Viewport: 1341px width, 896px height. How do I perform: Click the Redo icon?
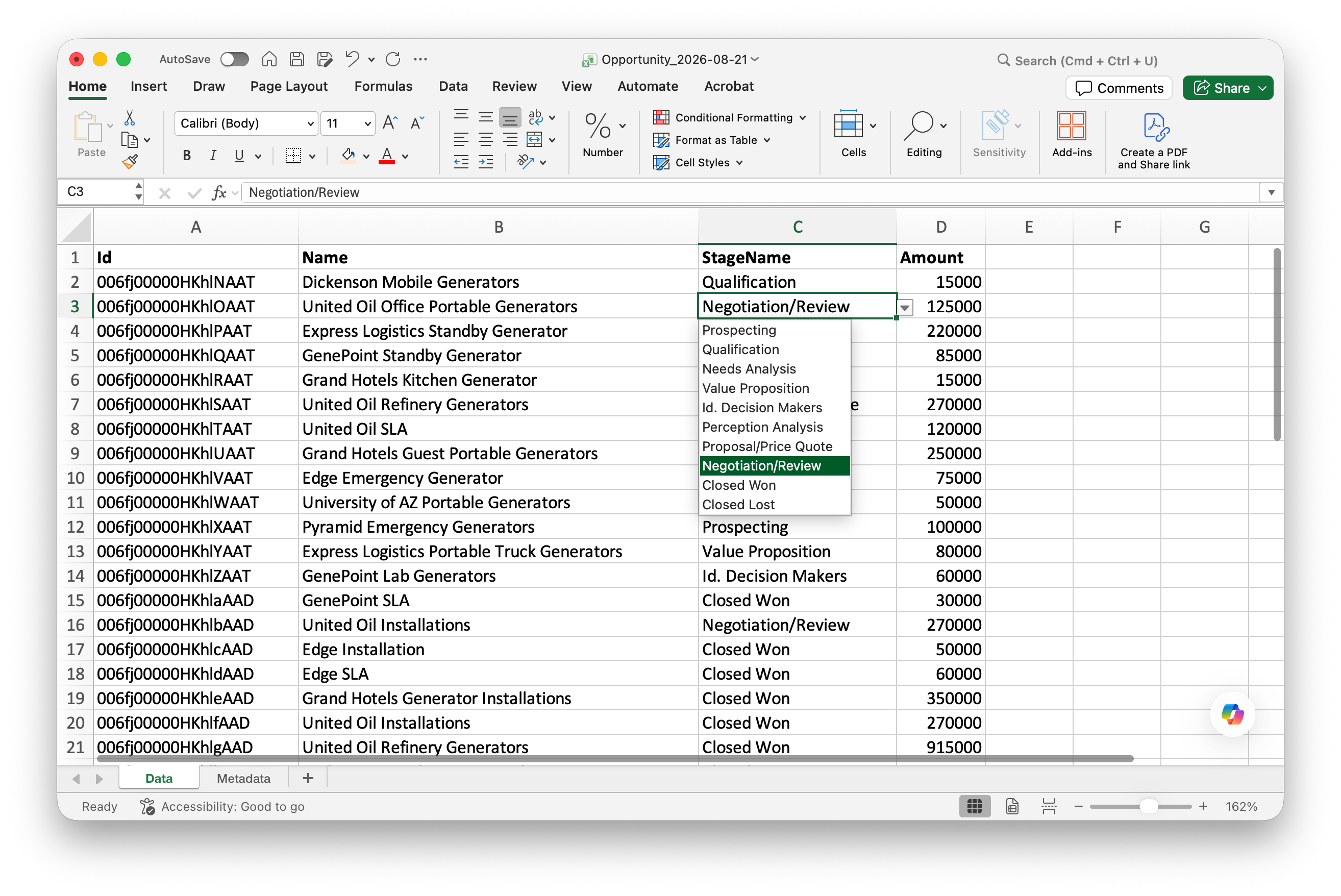393,59
